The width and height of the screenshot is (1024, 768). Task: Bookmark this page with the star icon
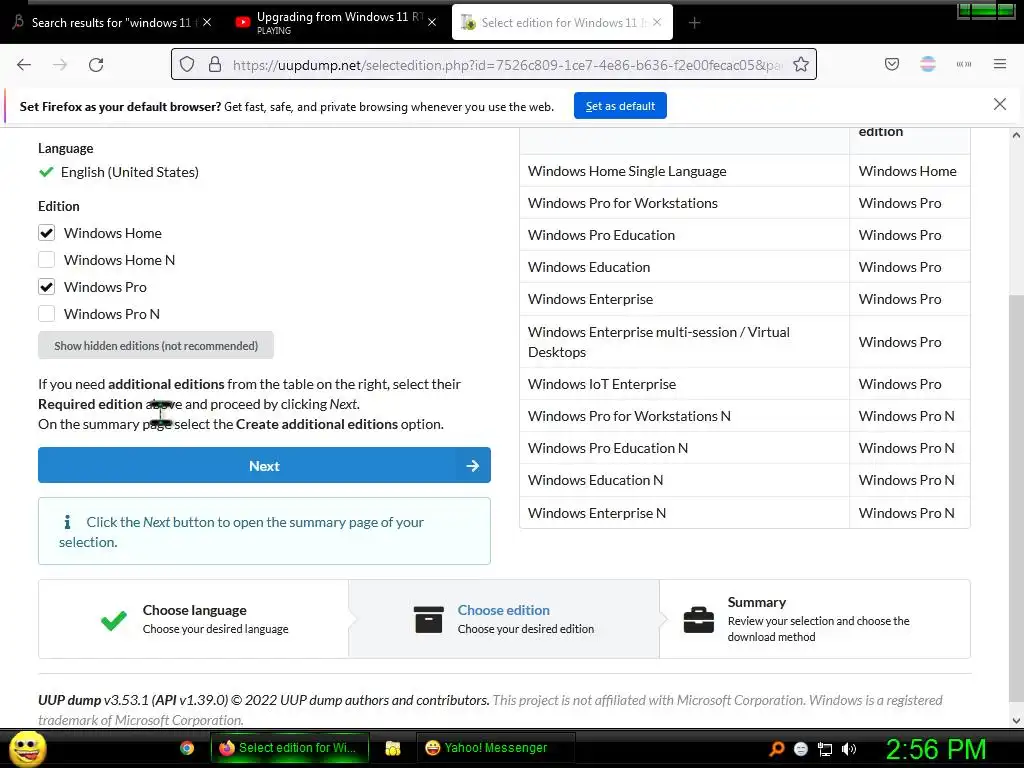point(801,64)
